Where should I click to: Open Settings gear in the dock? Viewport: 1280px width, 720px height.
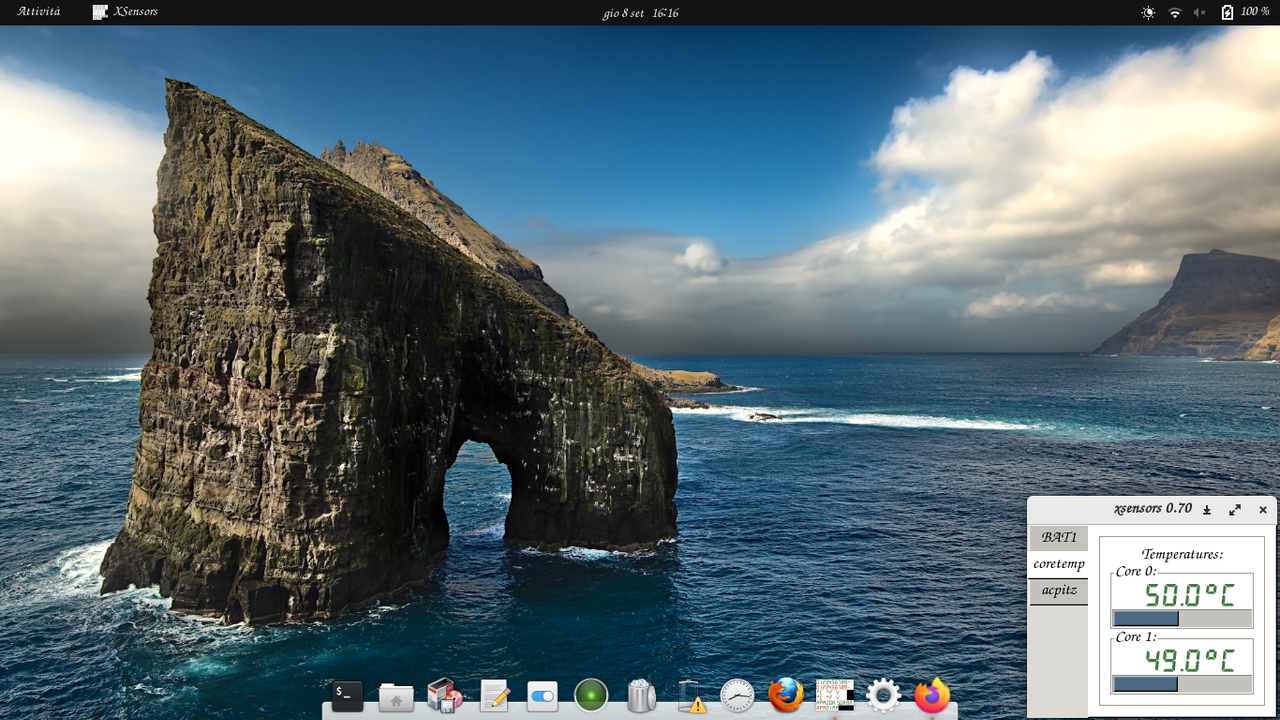tap(883, 695)
